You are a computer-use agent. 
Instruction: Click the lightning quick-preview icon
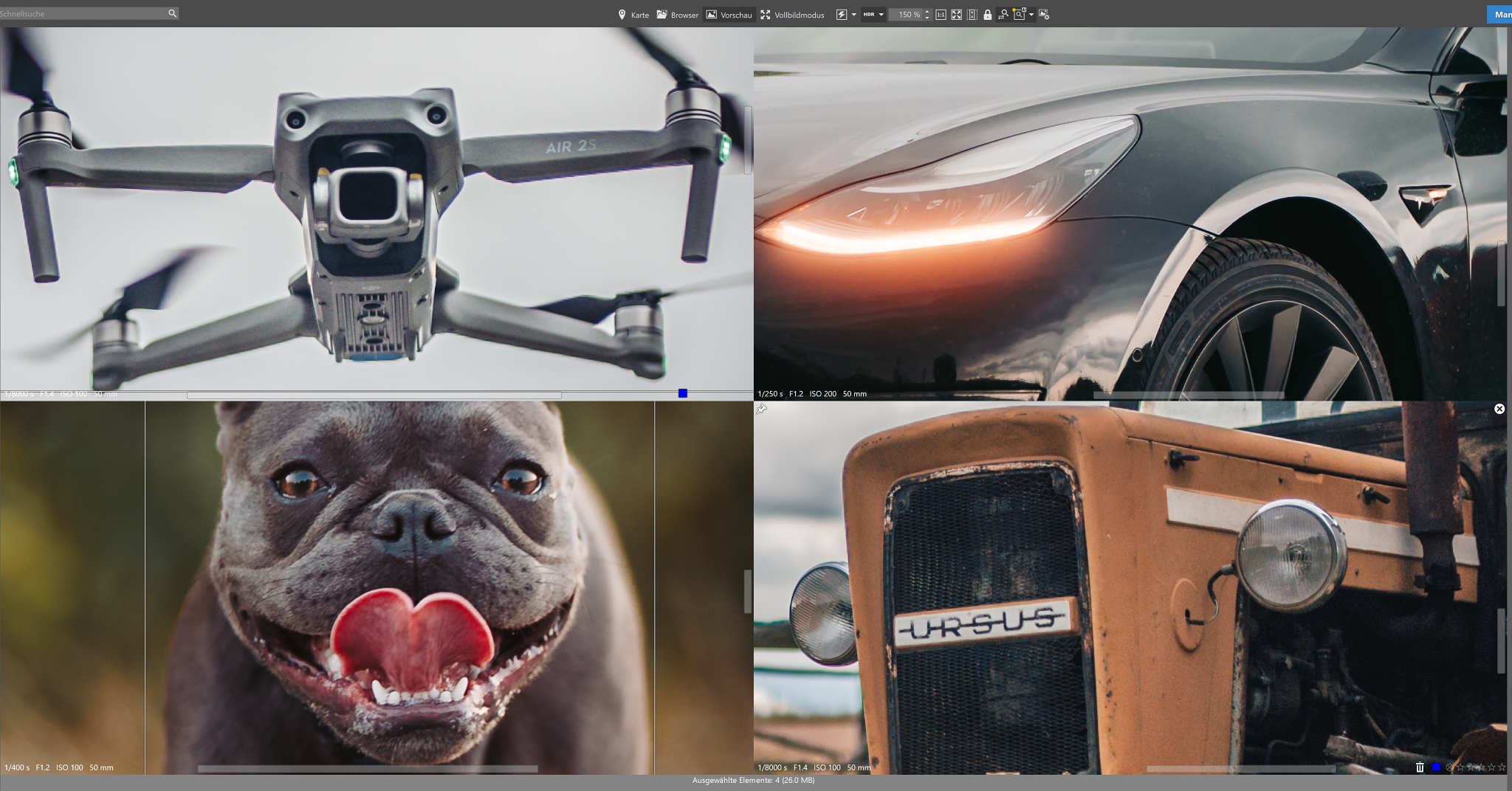[841, 15]
